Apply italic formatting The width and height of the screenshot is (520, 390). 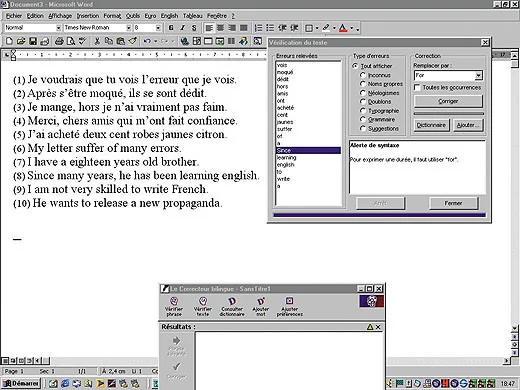click(x=183, y=28)
